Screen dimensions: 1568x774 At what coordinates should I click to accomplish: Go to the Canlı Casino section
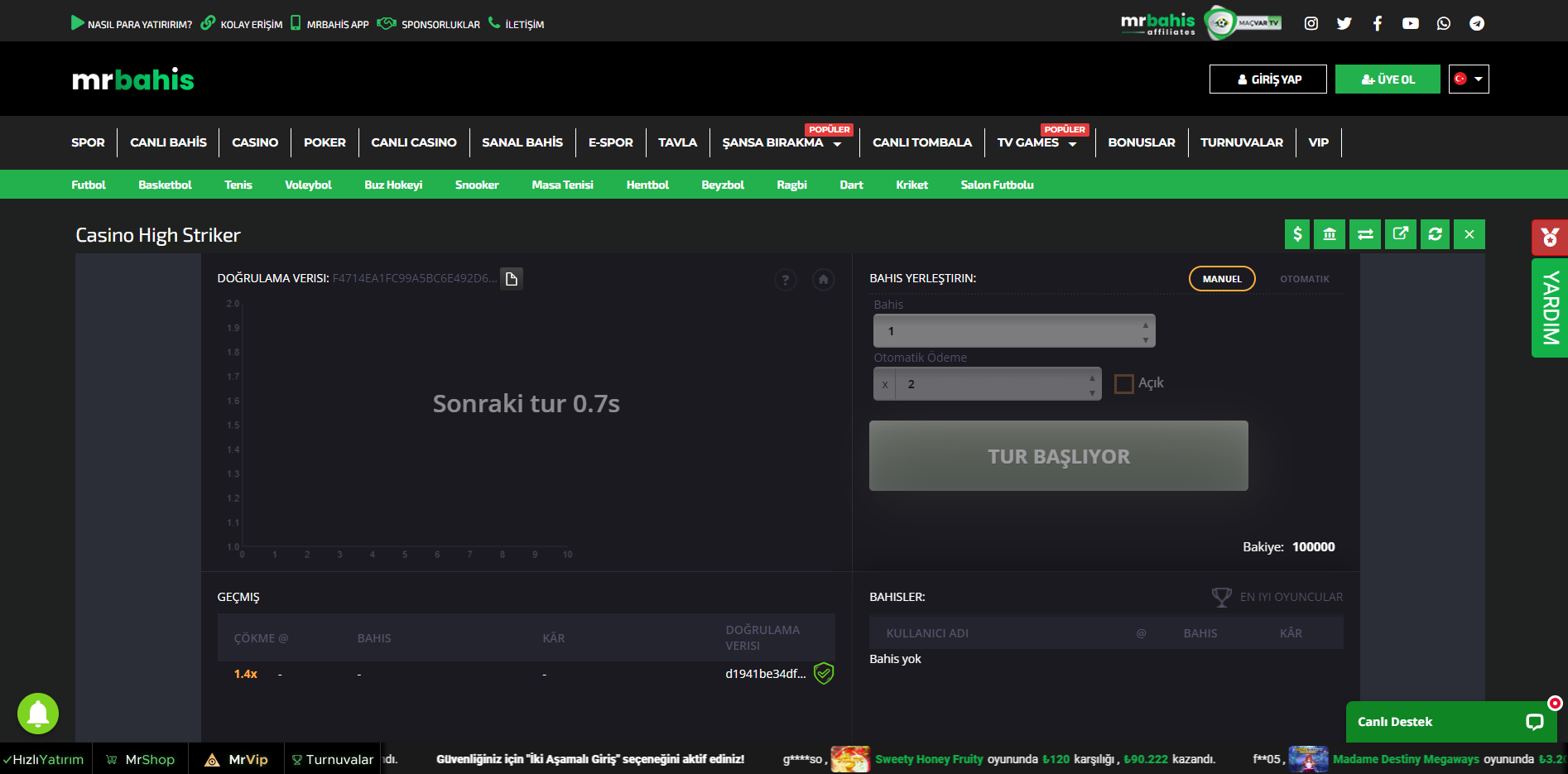[x=413, y=142]
